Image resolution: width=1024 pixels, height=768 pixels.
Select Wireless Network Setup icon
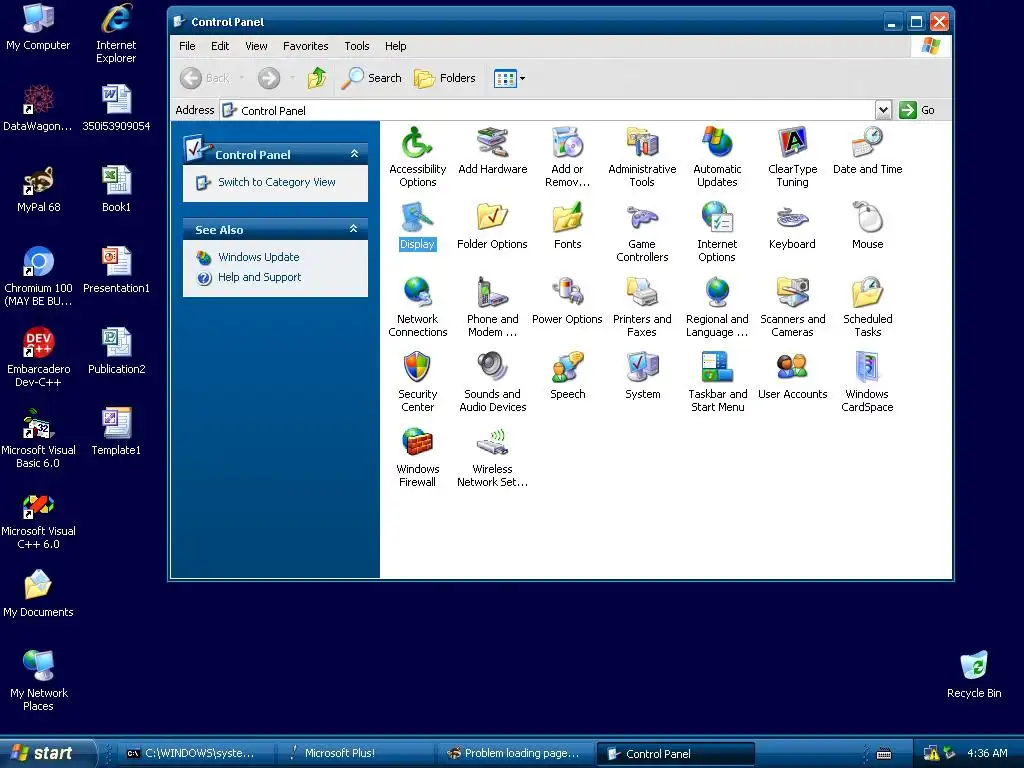pyautogui.click(x=492, y=457)
